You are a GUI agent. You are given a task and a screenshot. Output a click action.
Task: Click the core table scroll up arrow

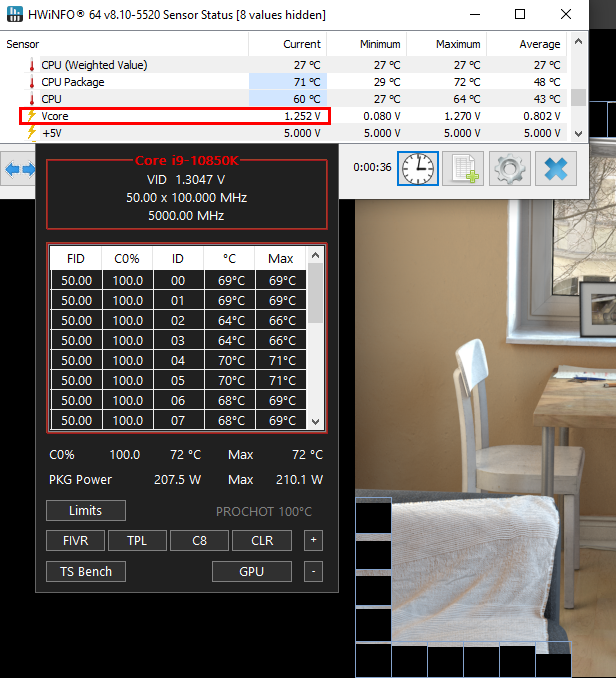point(316,256)
